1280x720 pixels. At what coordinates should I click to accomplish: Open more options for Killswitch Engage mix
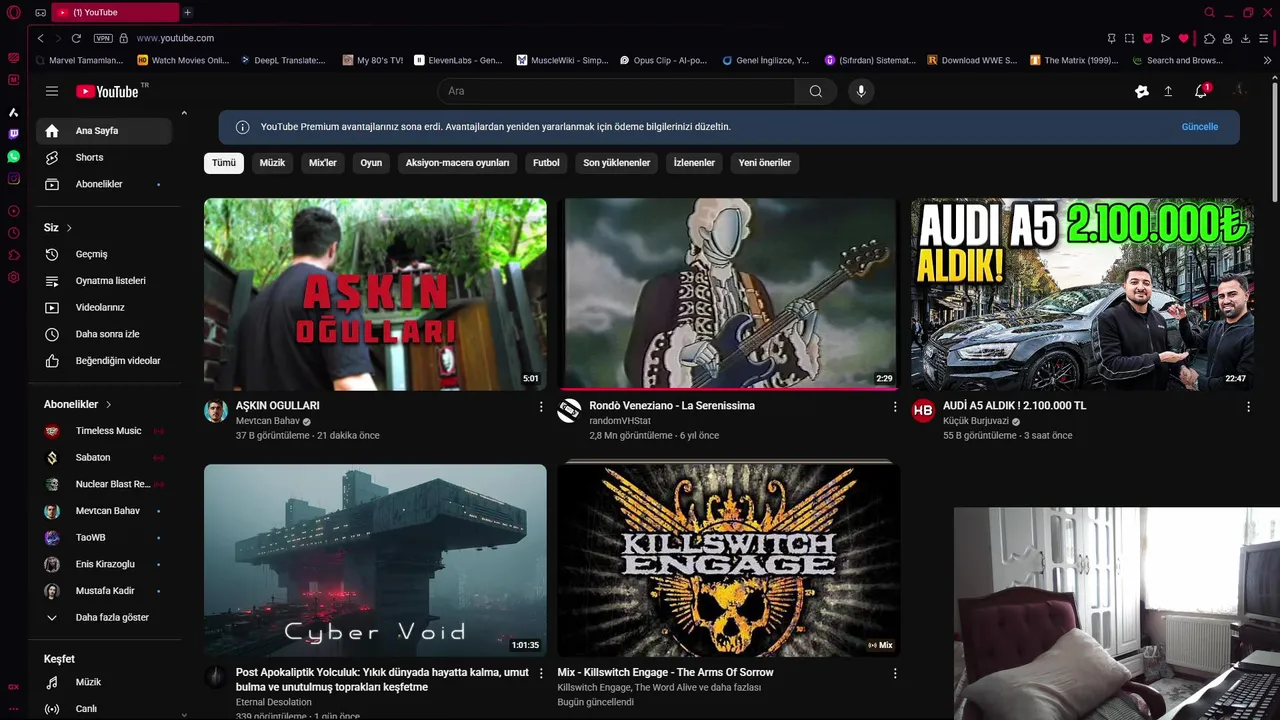pyautogui.click(x=895, y=673)
